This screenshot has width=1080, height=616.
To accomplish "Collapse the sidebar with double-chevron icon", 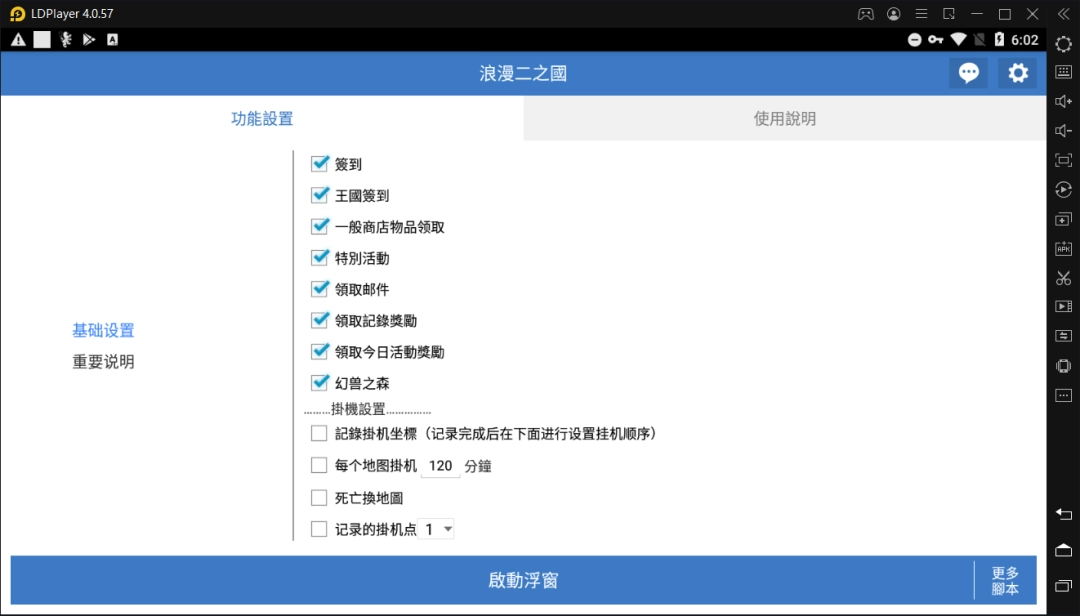I will pyautogui.click(x=1063, y=14).
